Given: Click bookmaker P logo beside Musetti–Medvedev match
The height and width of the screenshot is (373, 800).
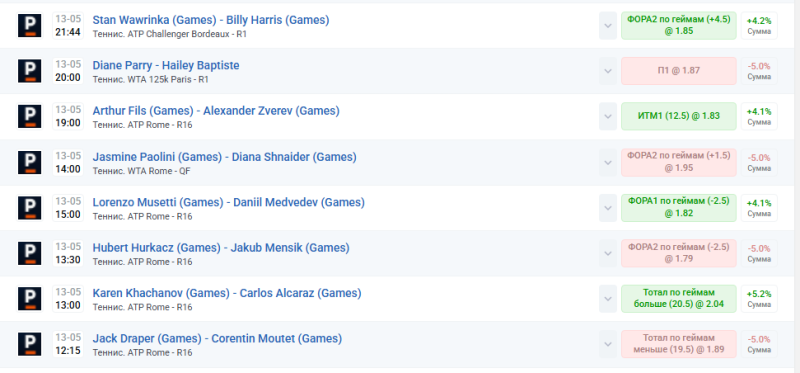Looking at the screenshot, I should click(x=30, y=208).
